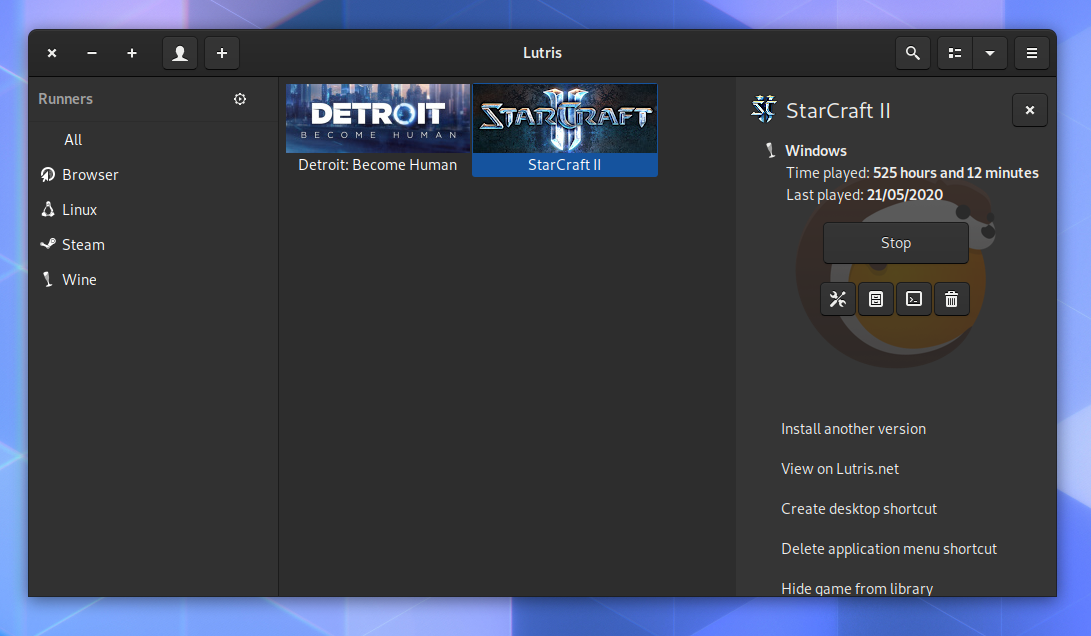Viewport: 1091px width, 636px height.
Task: Open Runners settings gear
Action: click(240, 99)
